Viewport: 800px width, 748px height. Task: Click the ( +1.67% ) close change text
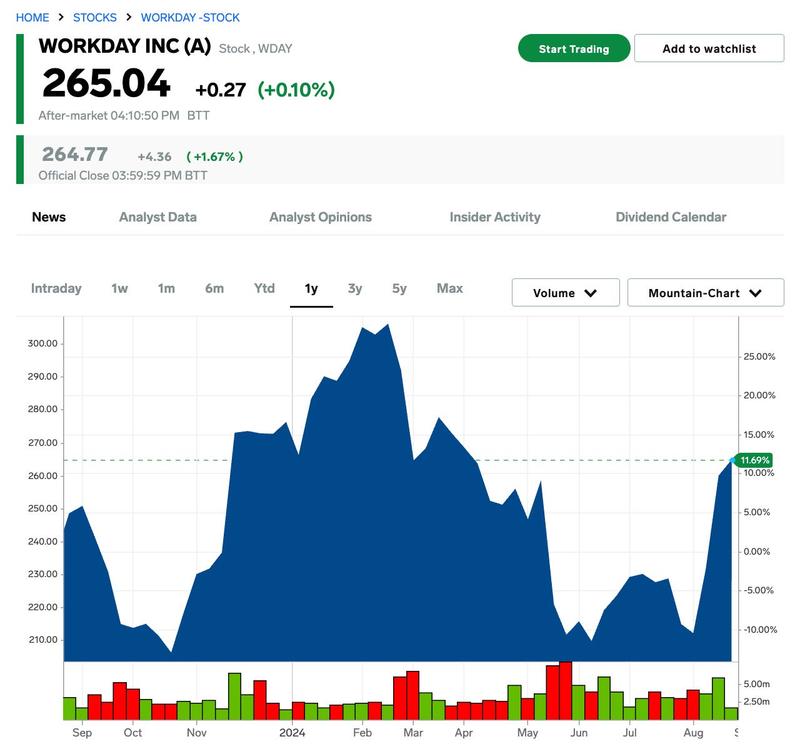(x=215, y=157)
